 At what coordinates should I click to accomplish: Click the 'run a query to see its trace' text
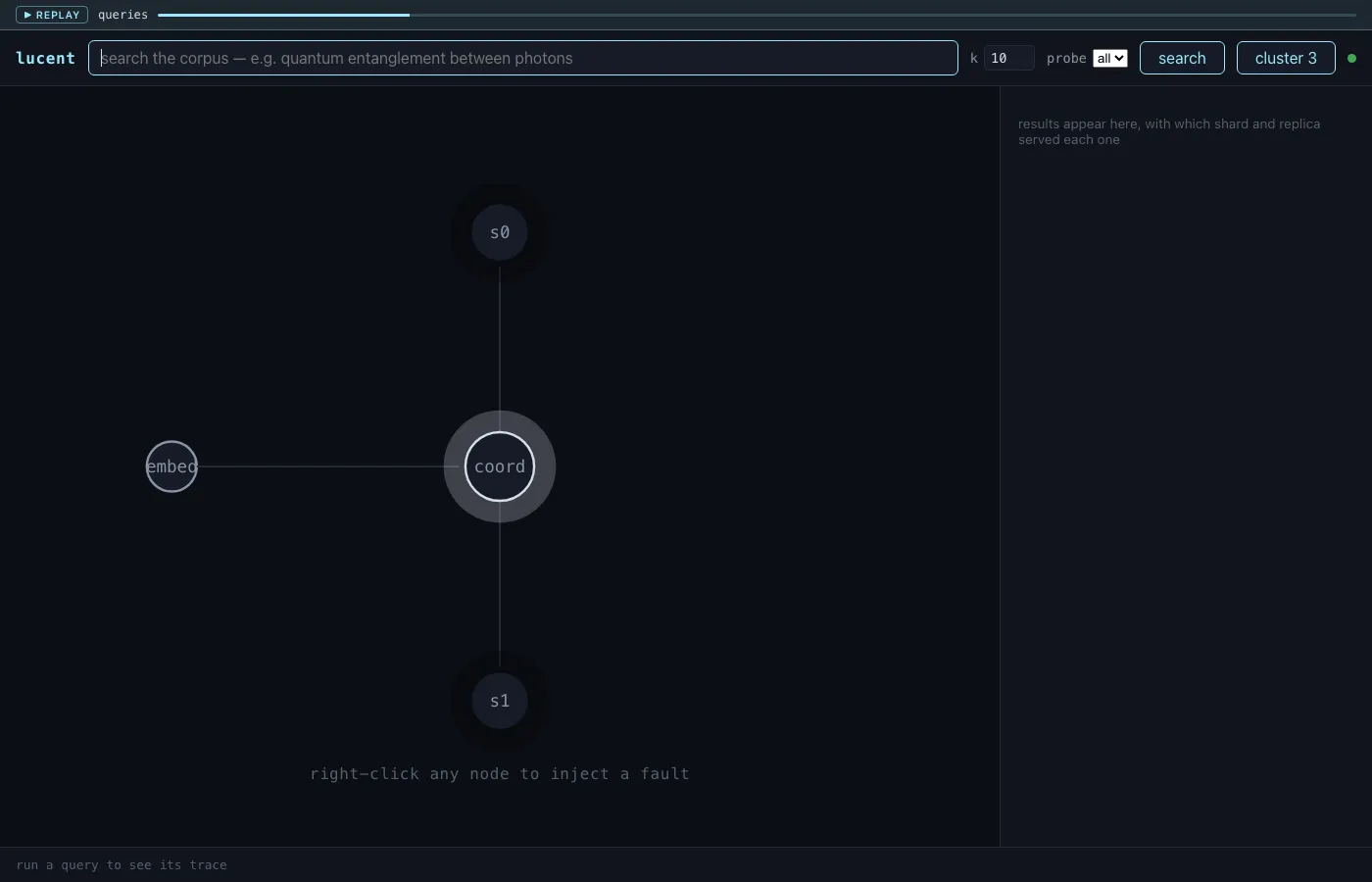coord(122,864)
